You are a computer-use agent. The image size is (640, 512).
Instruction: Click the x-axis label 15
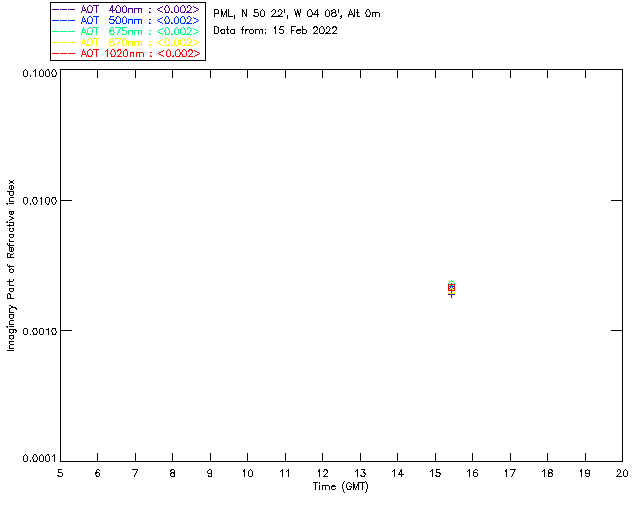coord(435,473)
